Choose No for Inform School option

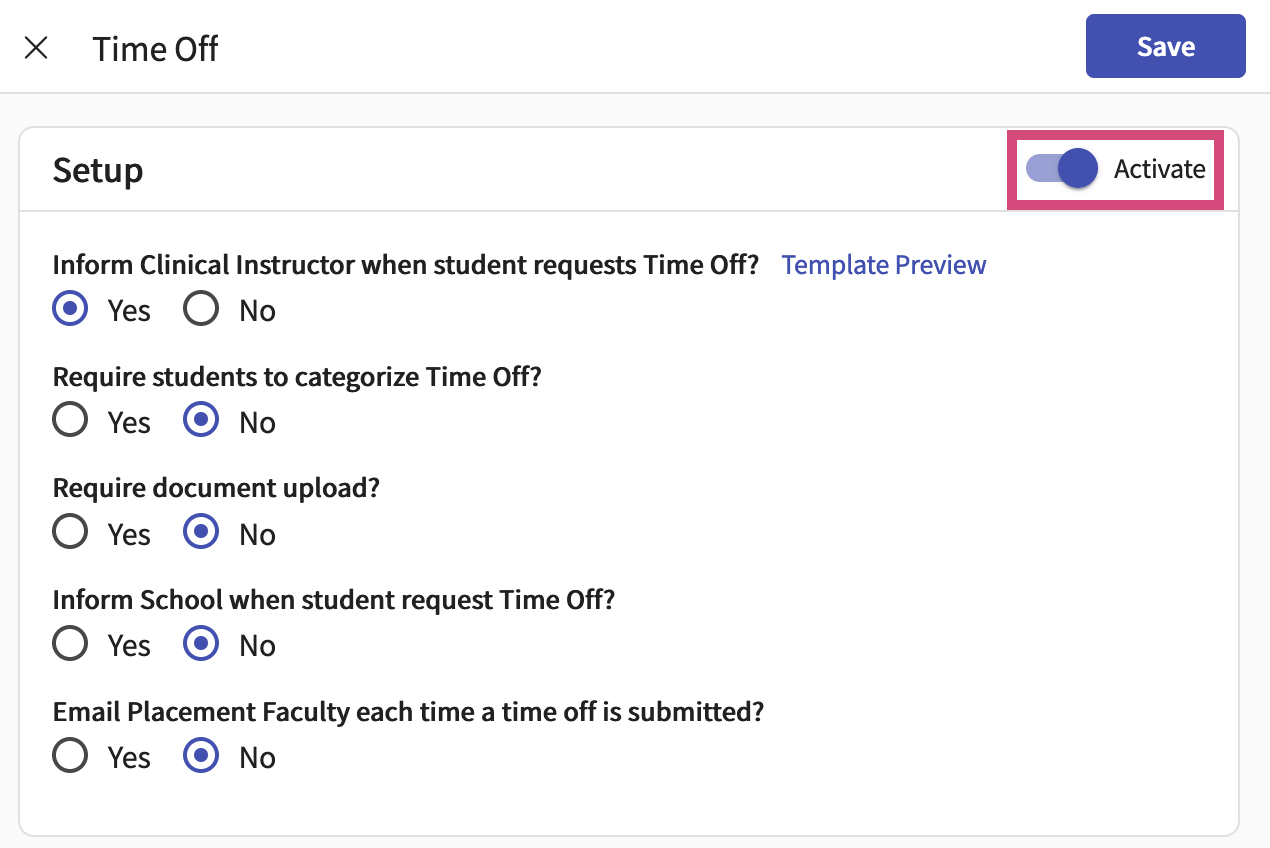coord(201,645)
